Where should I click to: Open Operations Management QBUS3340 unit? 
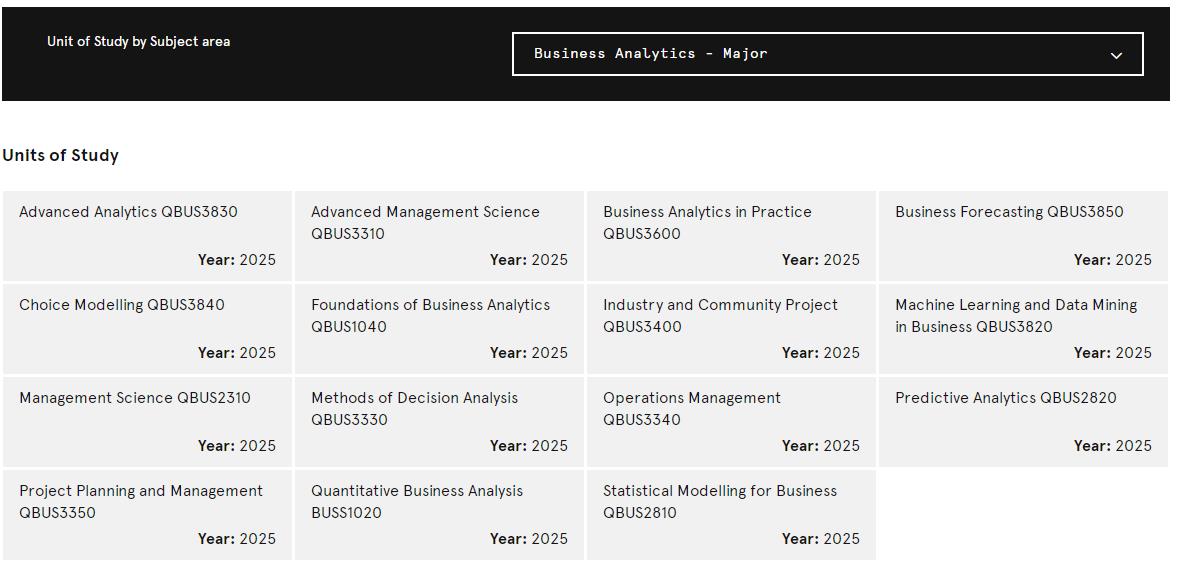tap(731, 422)
